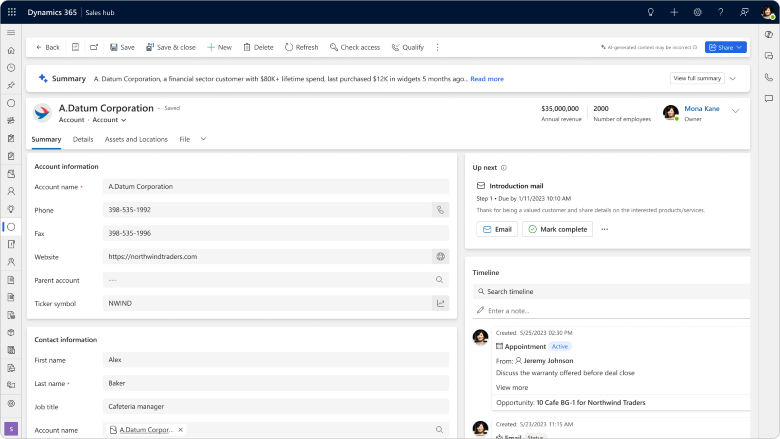Viewport: 780px width, 439px height.
Task: Click View full summary button
Action: click(697, 79)
